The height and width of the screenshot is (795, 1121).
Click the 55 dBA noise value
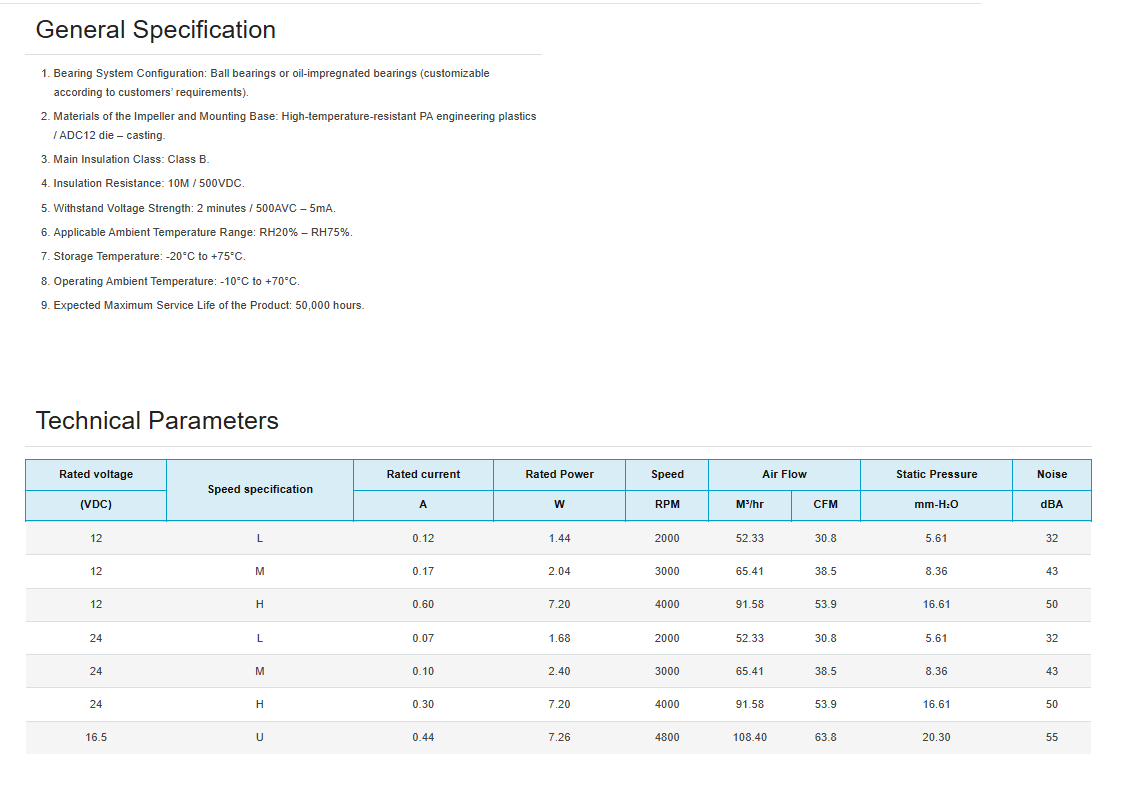[1051, 738]
